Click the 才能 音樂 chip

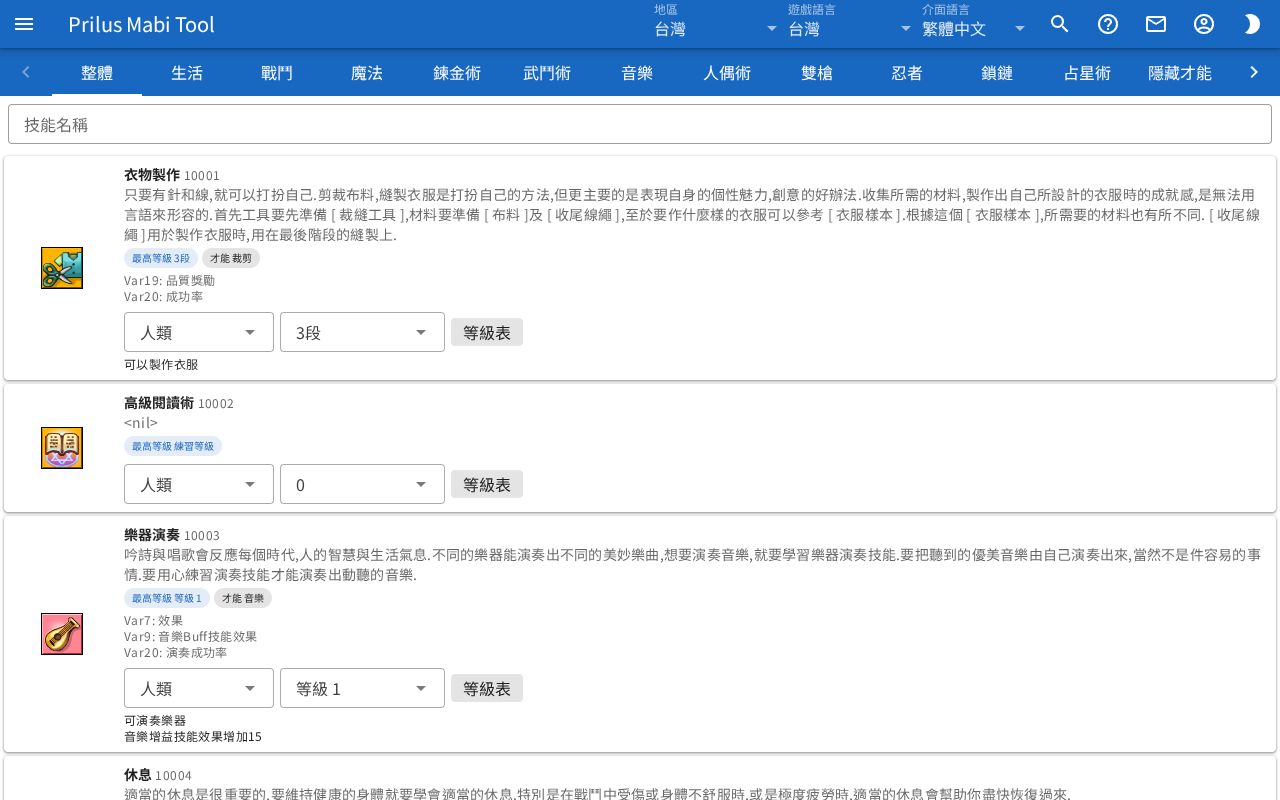pos(243,598)
